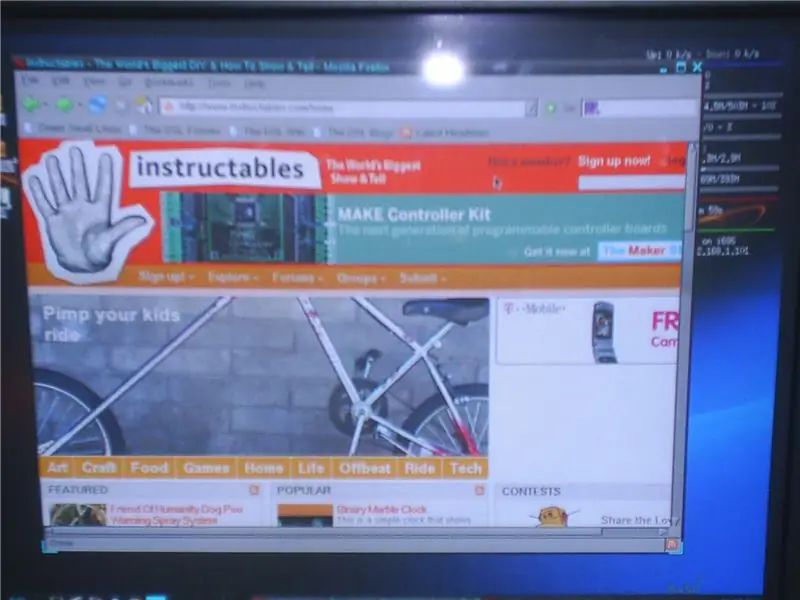The width and height of the screenshot is (800, 600).
Task: Click the MAKE Controller Kit circuit board image
Action: coord(246,227)
